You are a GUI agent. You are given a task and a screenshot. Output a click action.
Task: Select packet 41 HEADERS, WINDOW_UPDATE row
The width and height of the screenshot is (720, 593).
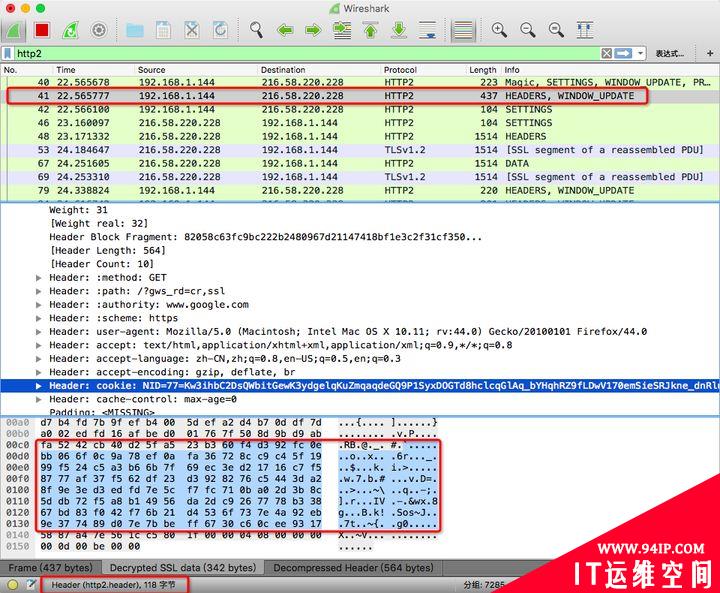click(360, 96)
